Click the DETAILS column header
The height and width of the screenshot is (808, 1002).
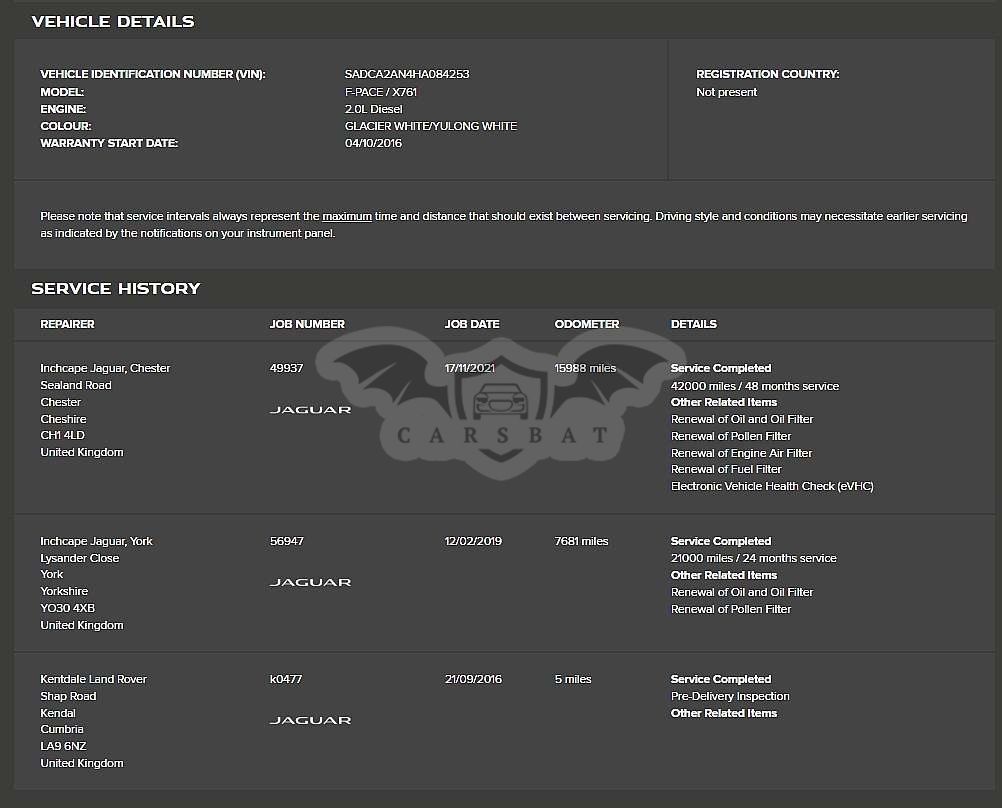pyautogui.click(x=694, y=324)
